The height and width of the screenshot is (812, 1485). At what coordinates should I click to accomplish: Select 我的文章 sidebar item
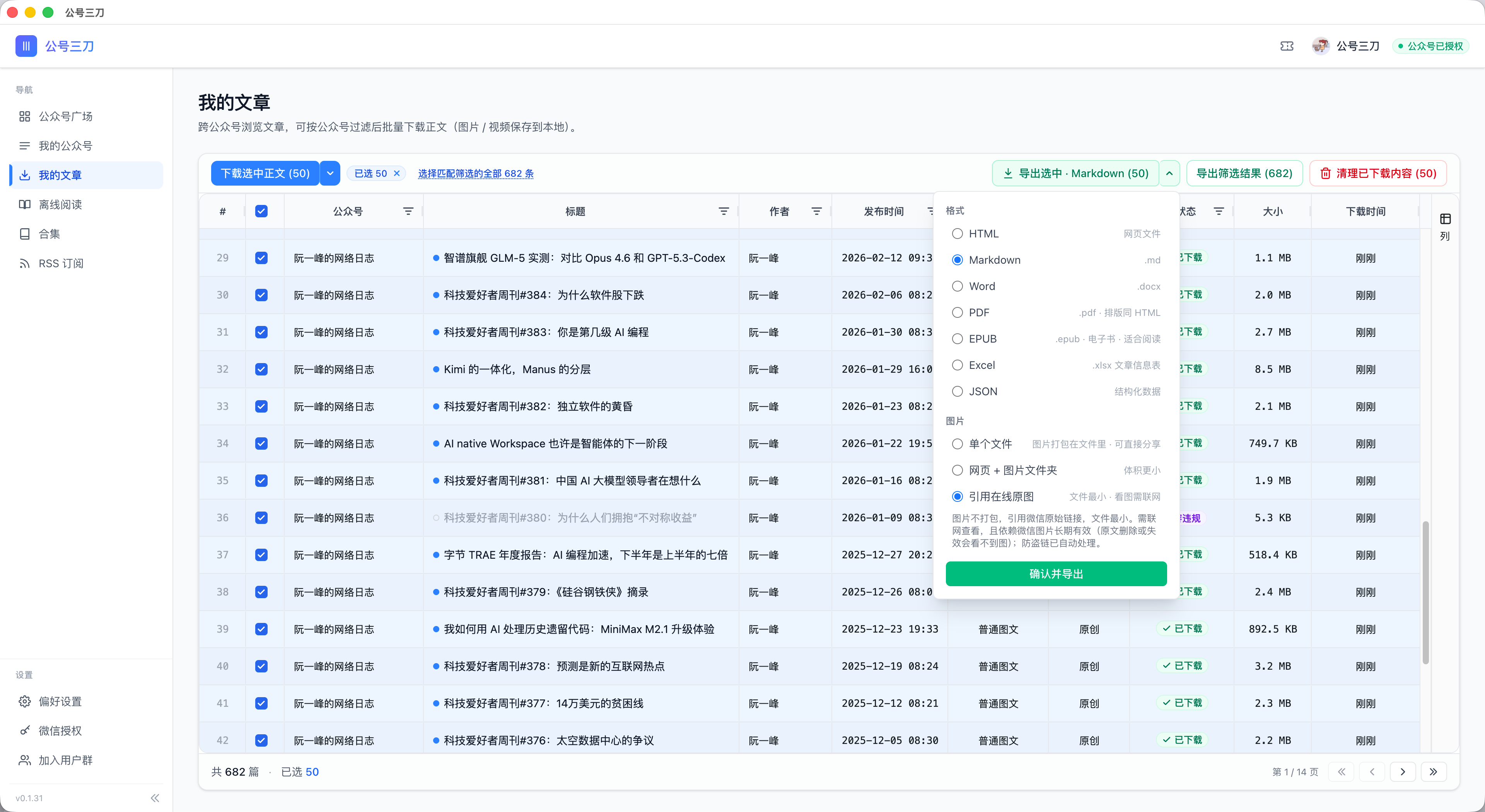(x=87, y=175)
